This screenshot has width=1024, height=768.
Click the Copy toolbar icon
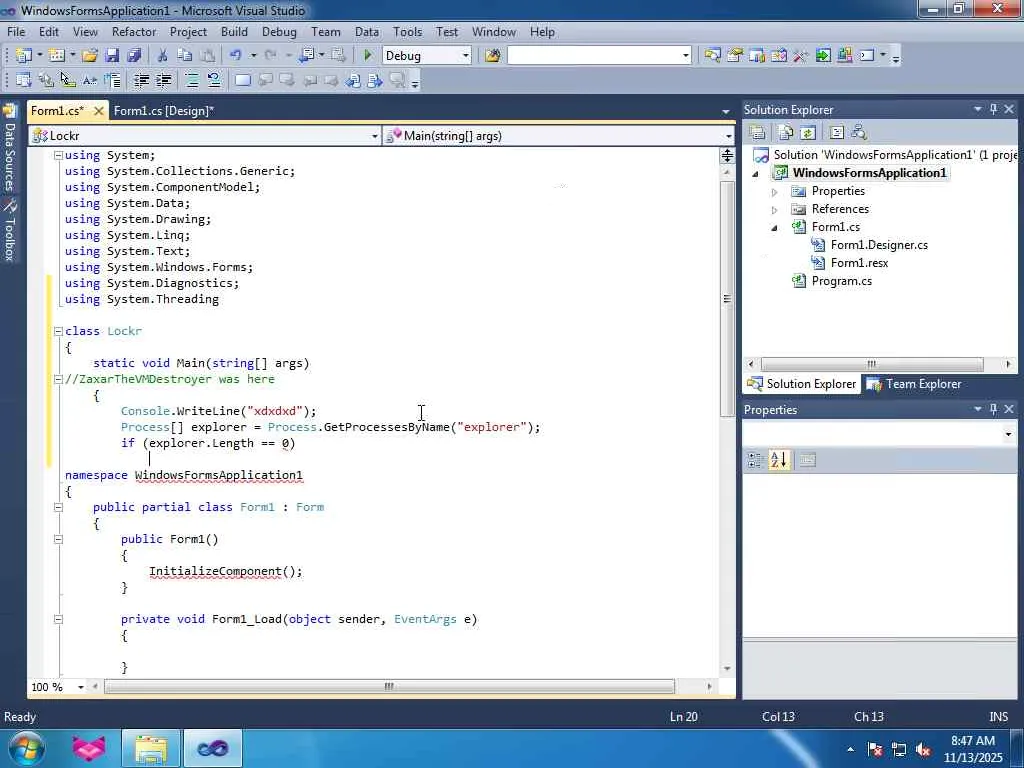pos(185,56)
